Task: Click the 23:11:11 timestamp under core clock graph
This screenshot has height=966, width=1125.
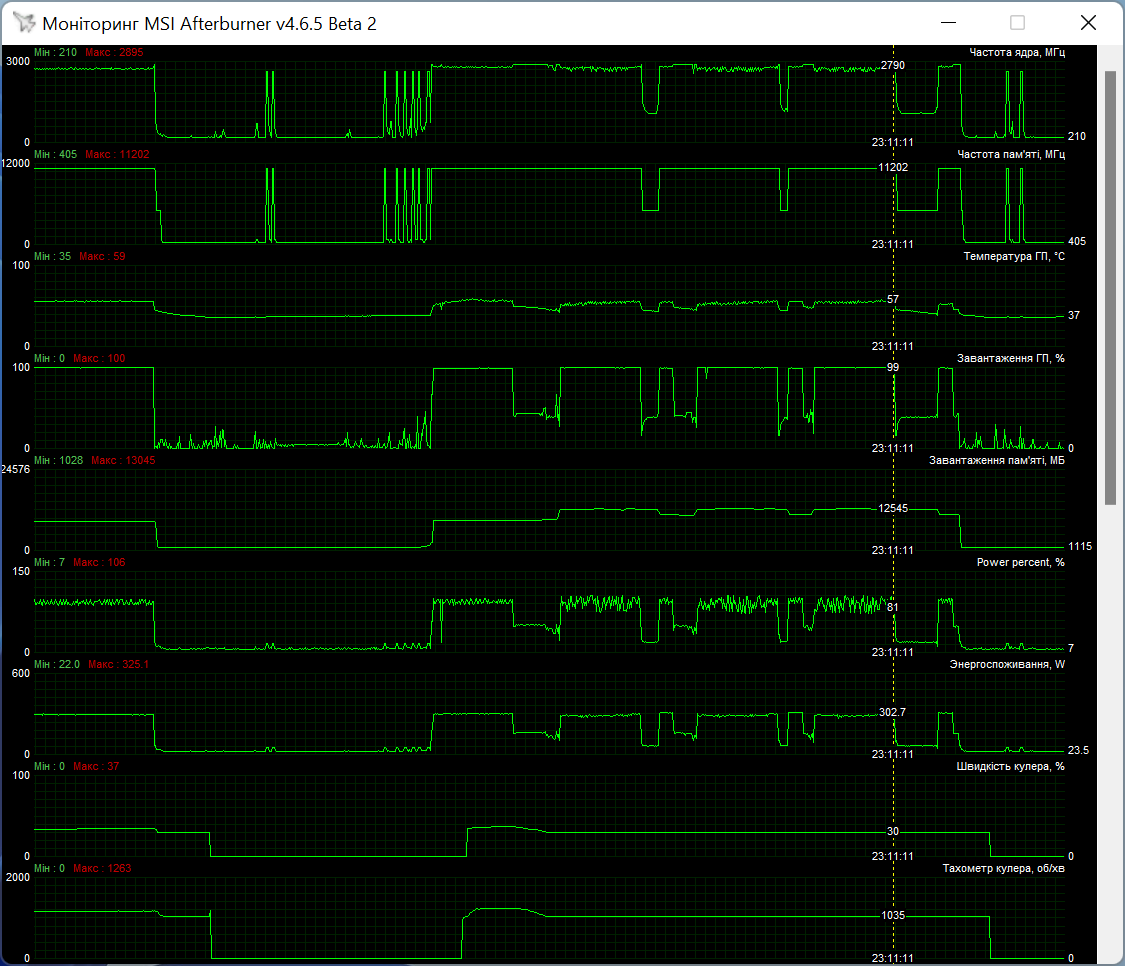Action: tap(893, 142)
